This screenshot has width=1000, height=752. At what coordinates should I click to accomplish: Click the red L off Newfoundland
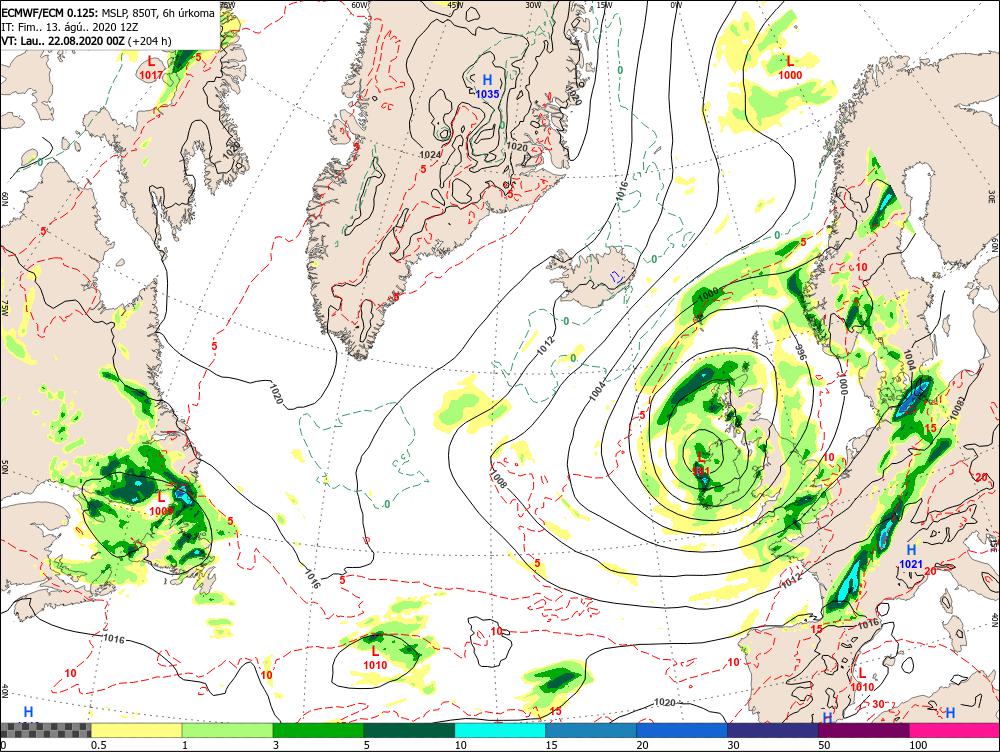[161, 503]
